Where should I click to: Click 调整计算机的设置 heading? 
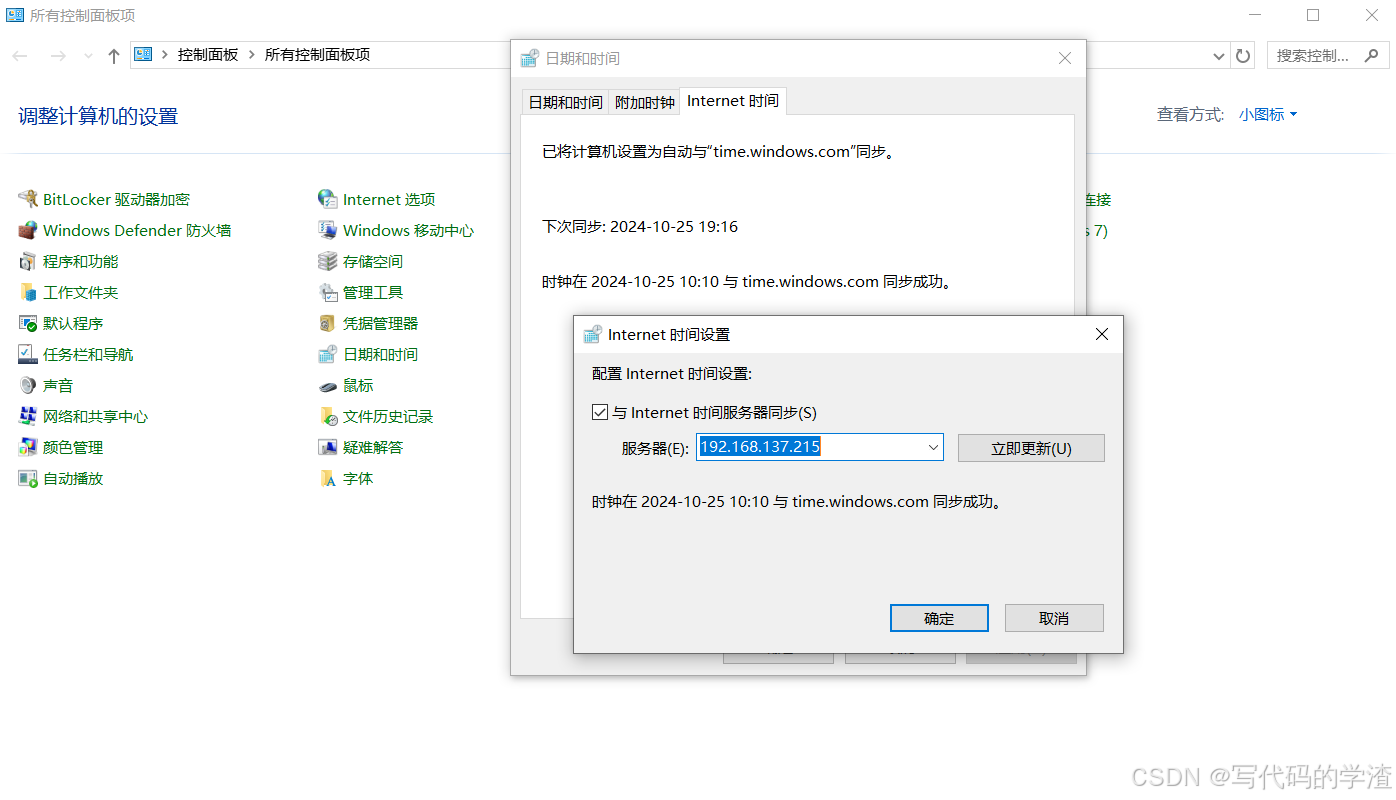(x=98, y=116)
